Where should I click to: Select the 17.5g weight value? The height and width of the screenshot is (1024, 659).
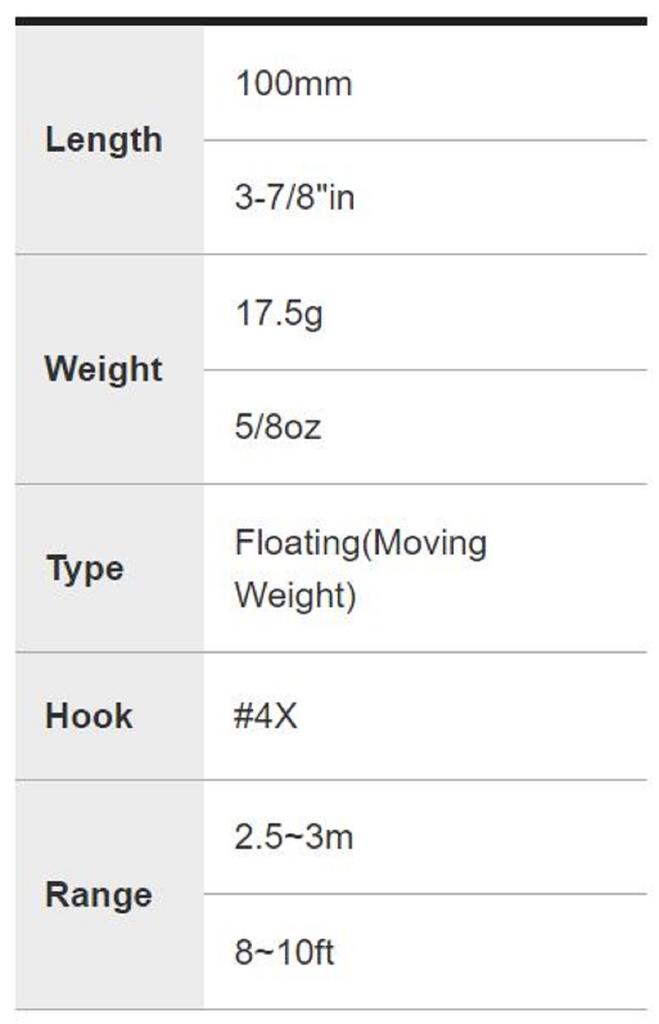279,314
